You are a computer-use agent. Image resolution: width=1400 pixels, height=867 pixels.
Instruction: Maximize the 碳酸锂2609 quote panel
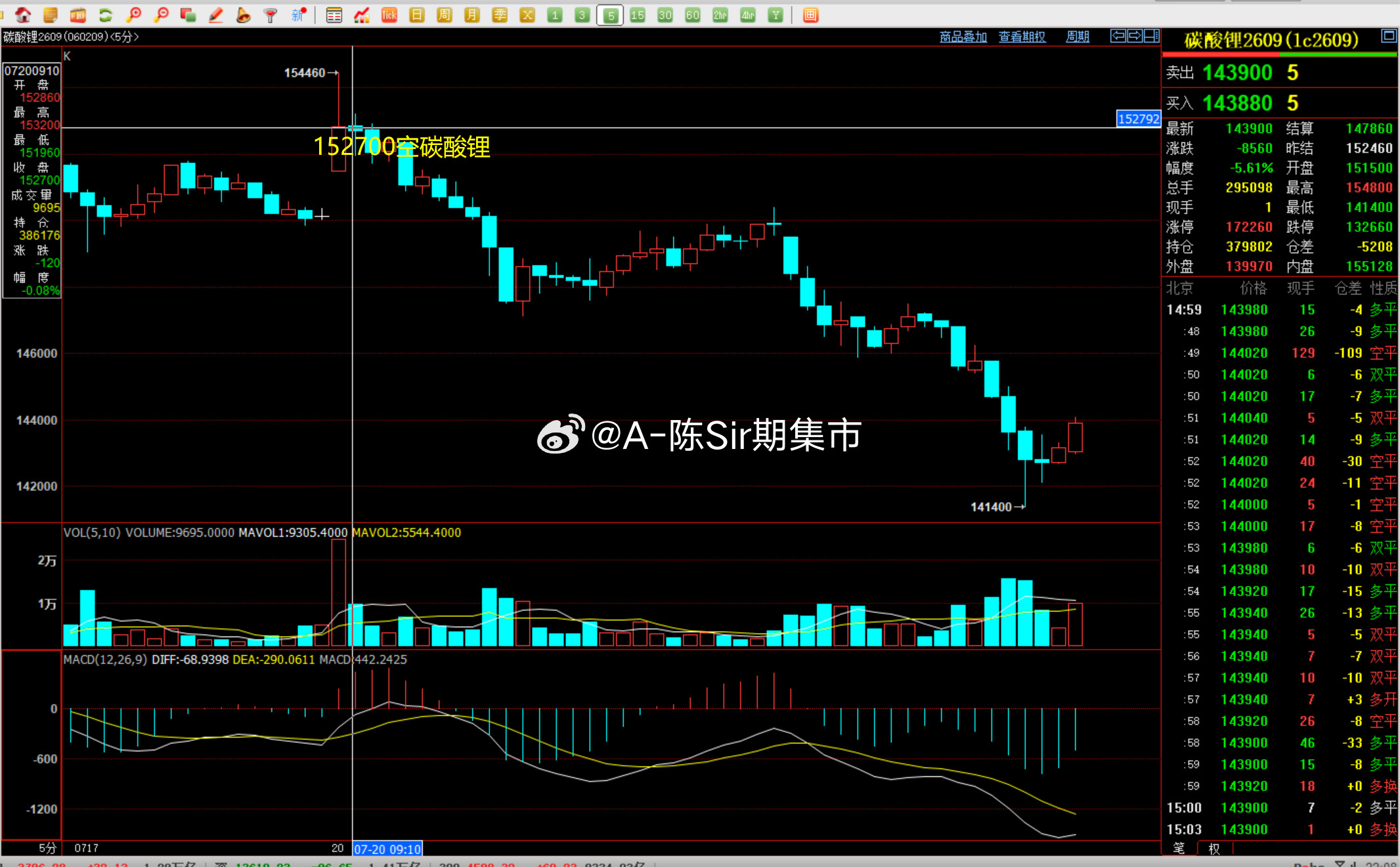click(x=1389, y=36)
